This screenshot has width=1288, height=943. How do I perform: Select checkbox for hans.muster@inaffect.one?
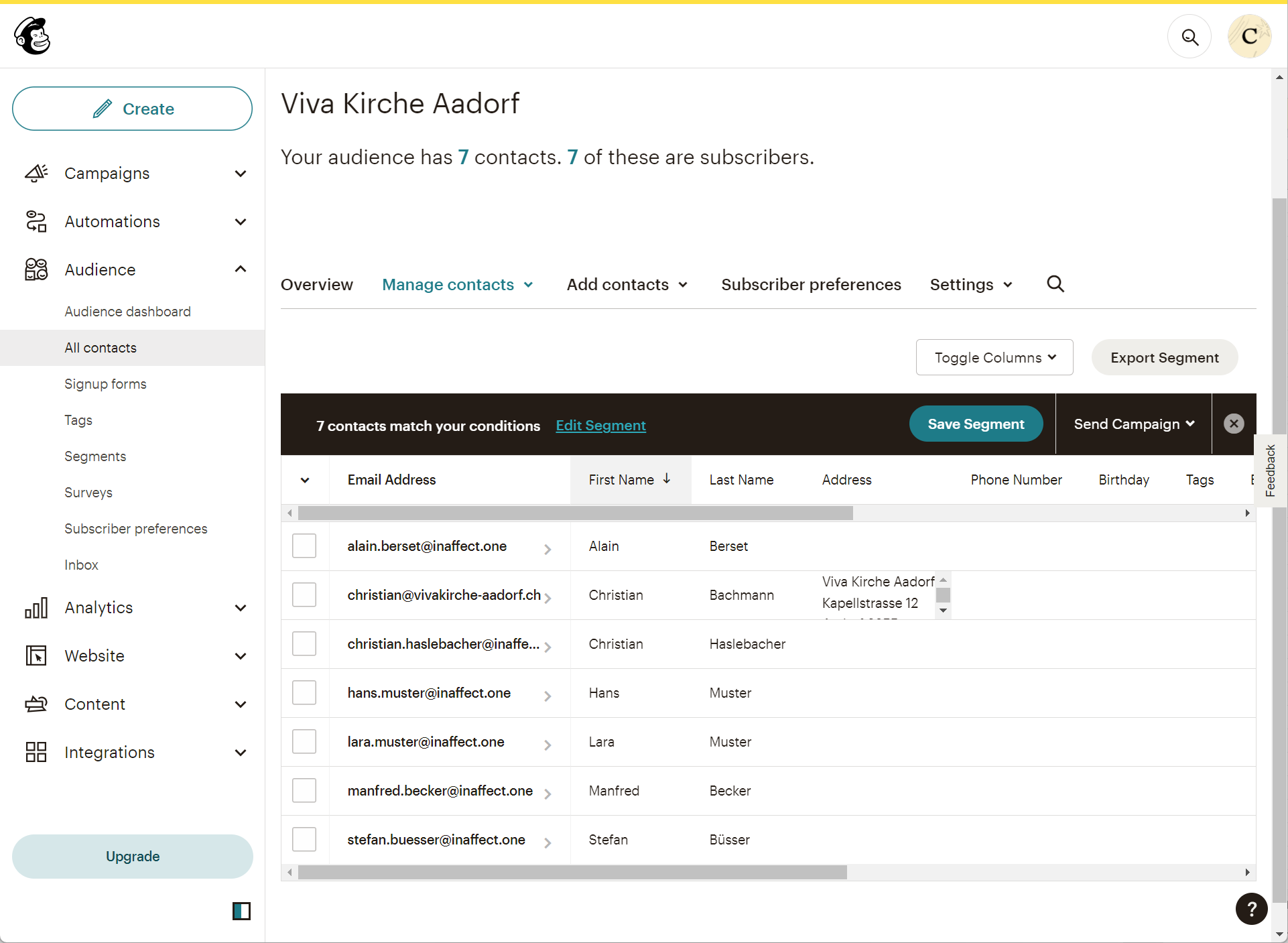click(304, 692)
